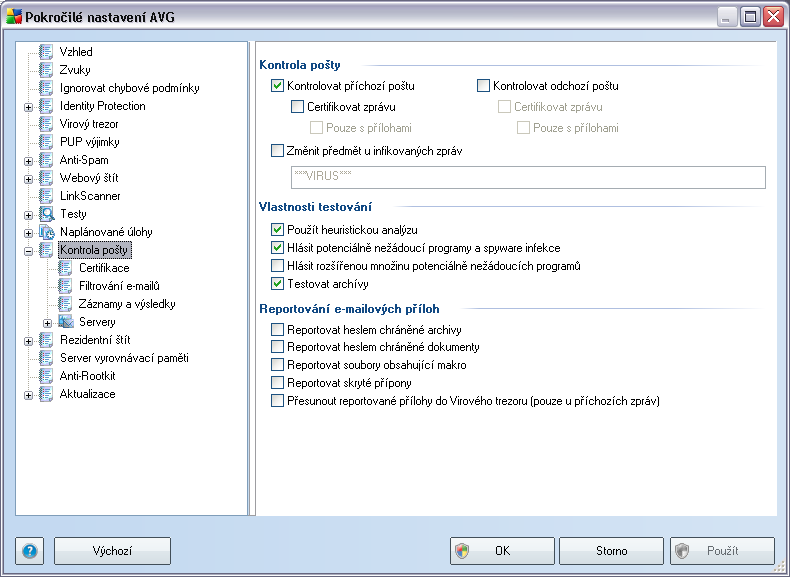This screenshot has height=577, width=790.
Task: Click the Kontrola pošty tree icon
Action: tap(46, 250)
